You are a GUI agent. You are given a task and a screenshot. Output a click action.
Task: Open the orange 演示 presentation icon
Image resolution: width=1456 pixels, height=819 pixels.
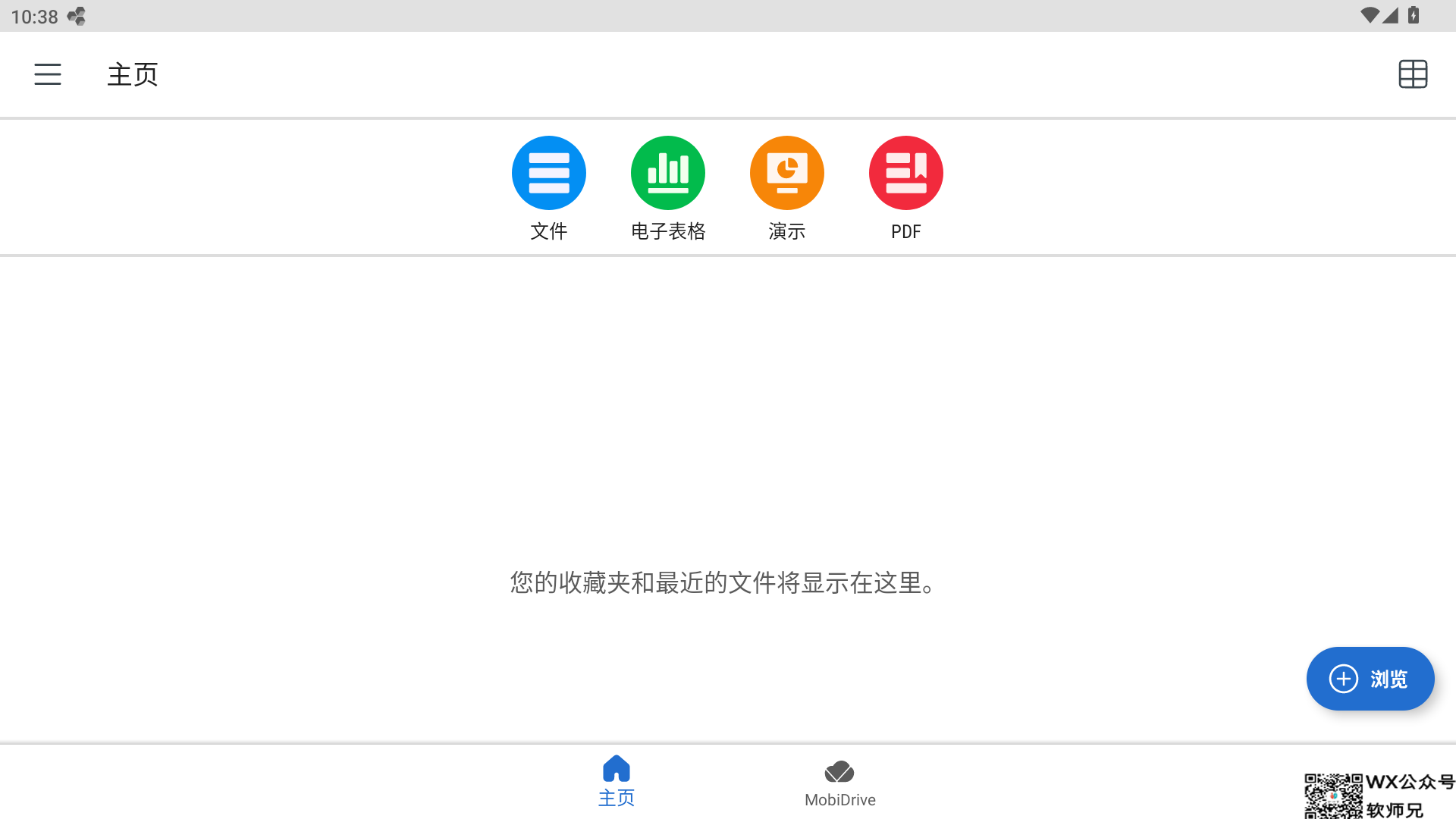coord(786,172)
